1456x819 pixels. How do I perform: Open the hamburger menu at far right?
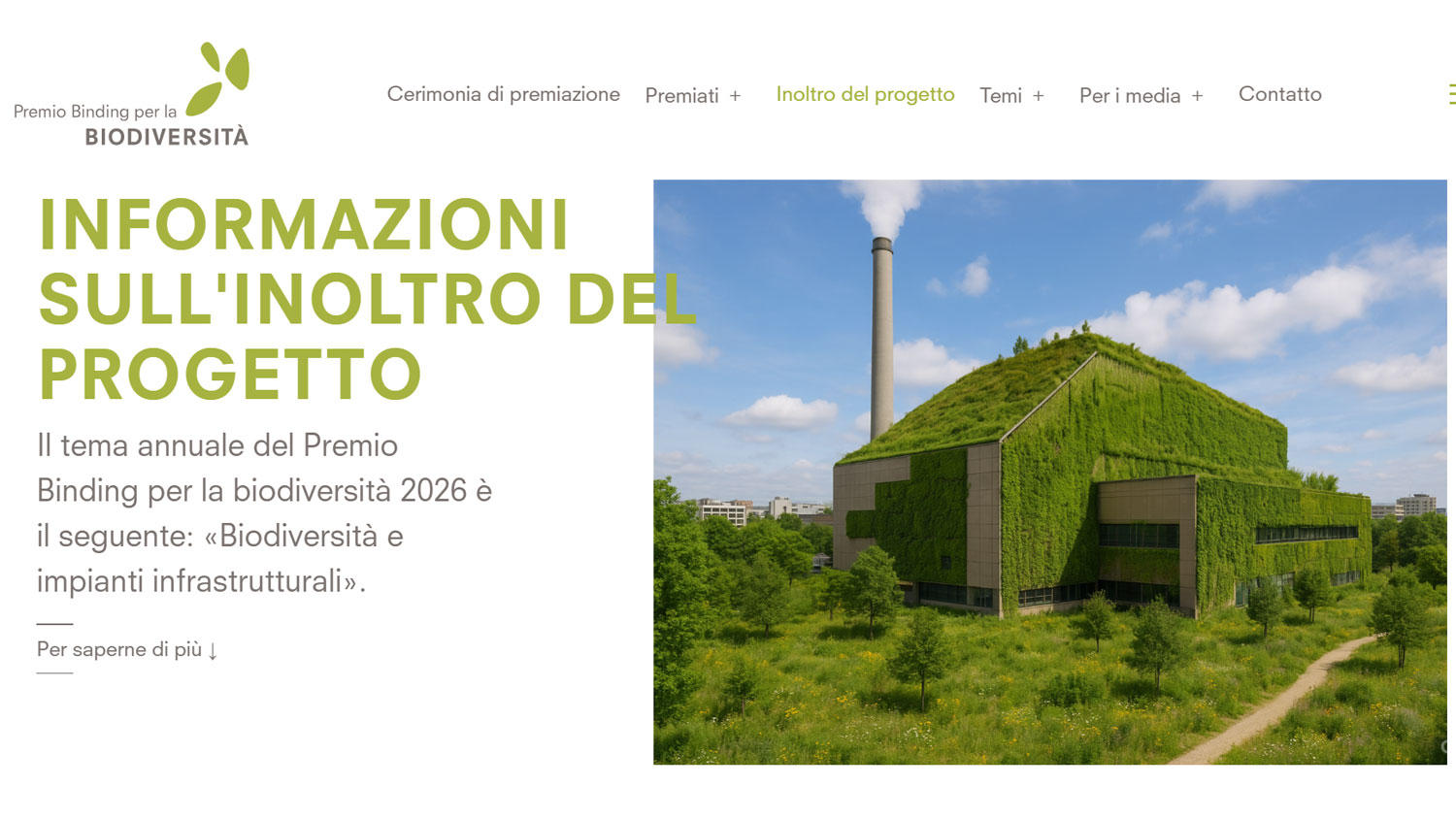(1451, 94)
